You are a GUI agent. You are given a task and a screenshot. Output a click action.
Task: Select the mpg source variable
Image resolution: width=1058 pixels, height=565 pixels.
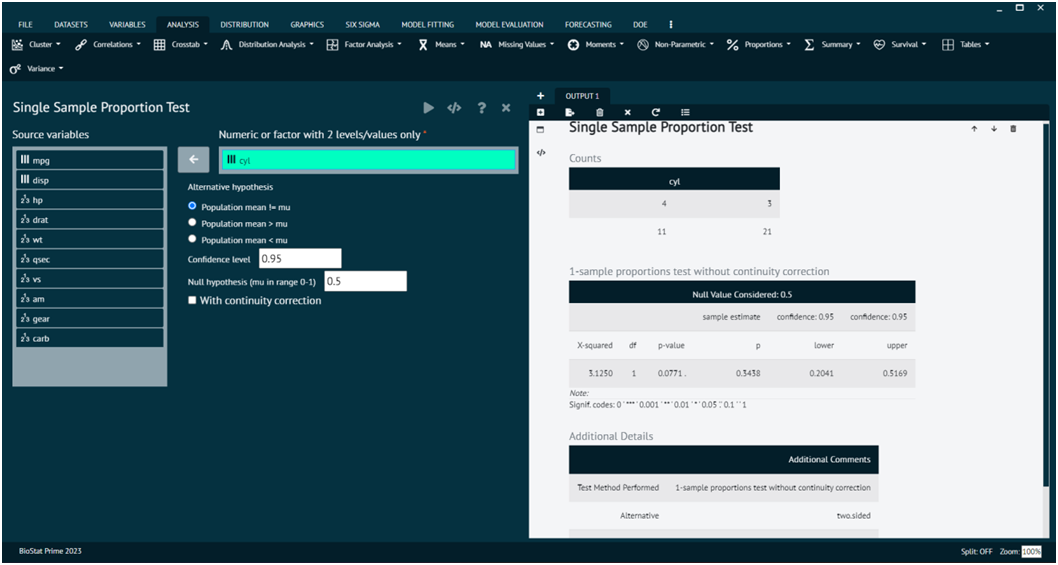click(x=90, y=160)
